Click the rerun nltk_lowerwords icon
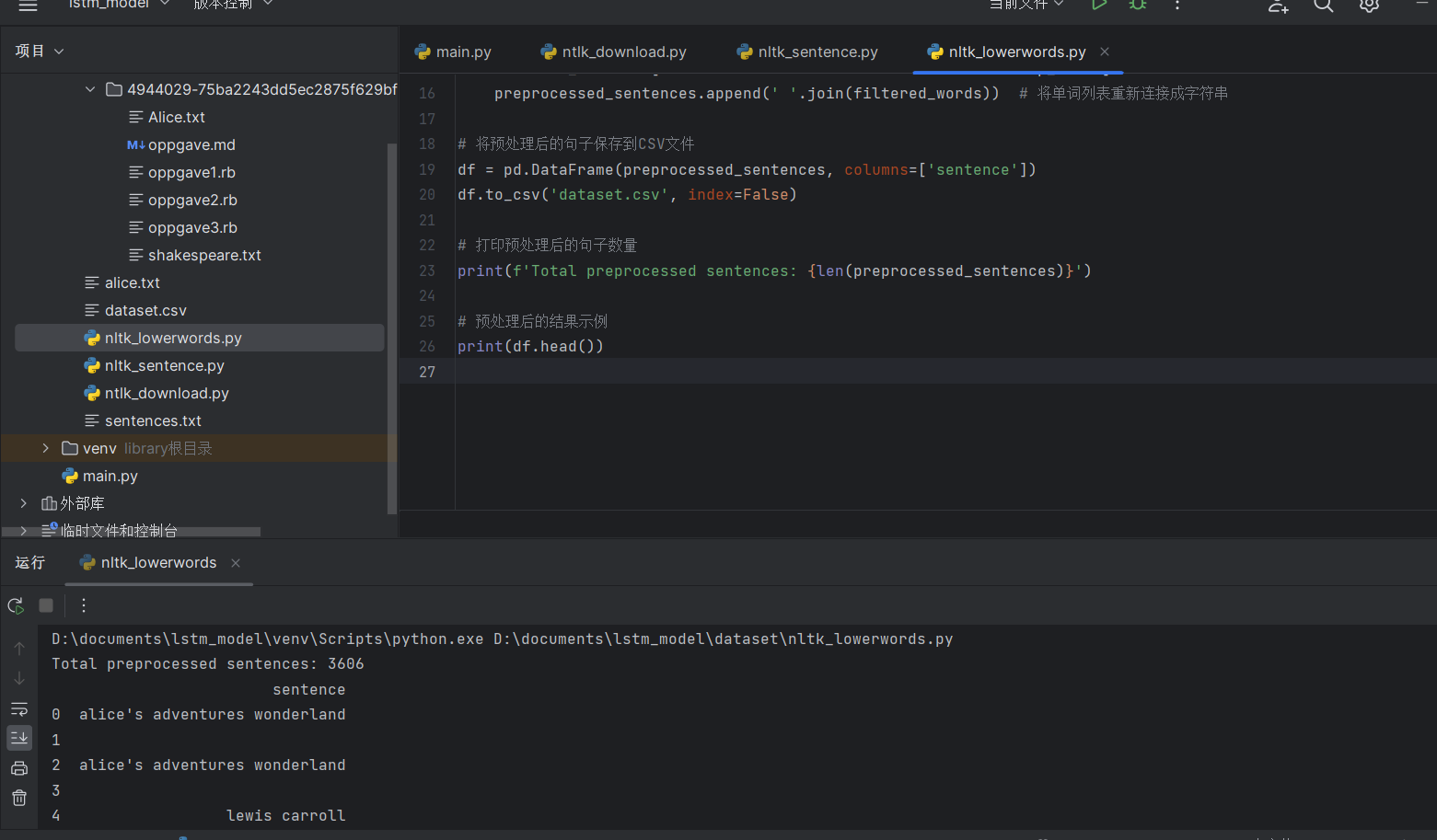 [x=16, y=605]
